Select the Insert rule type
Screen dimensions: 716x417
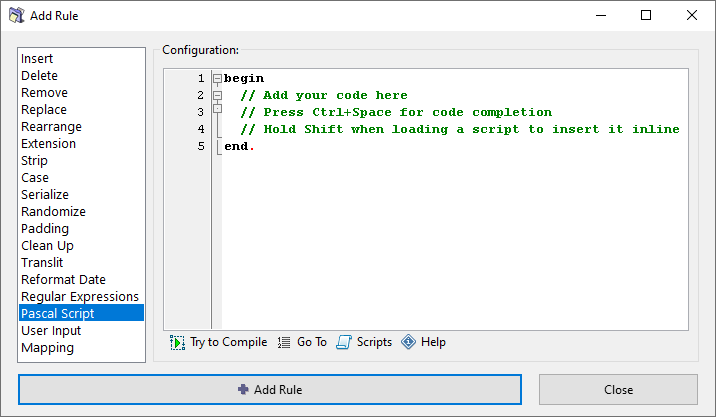(37, 59)
